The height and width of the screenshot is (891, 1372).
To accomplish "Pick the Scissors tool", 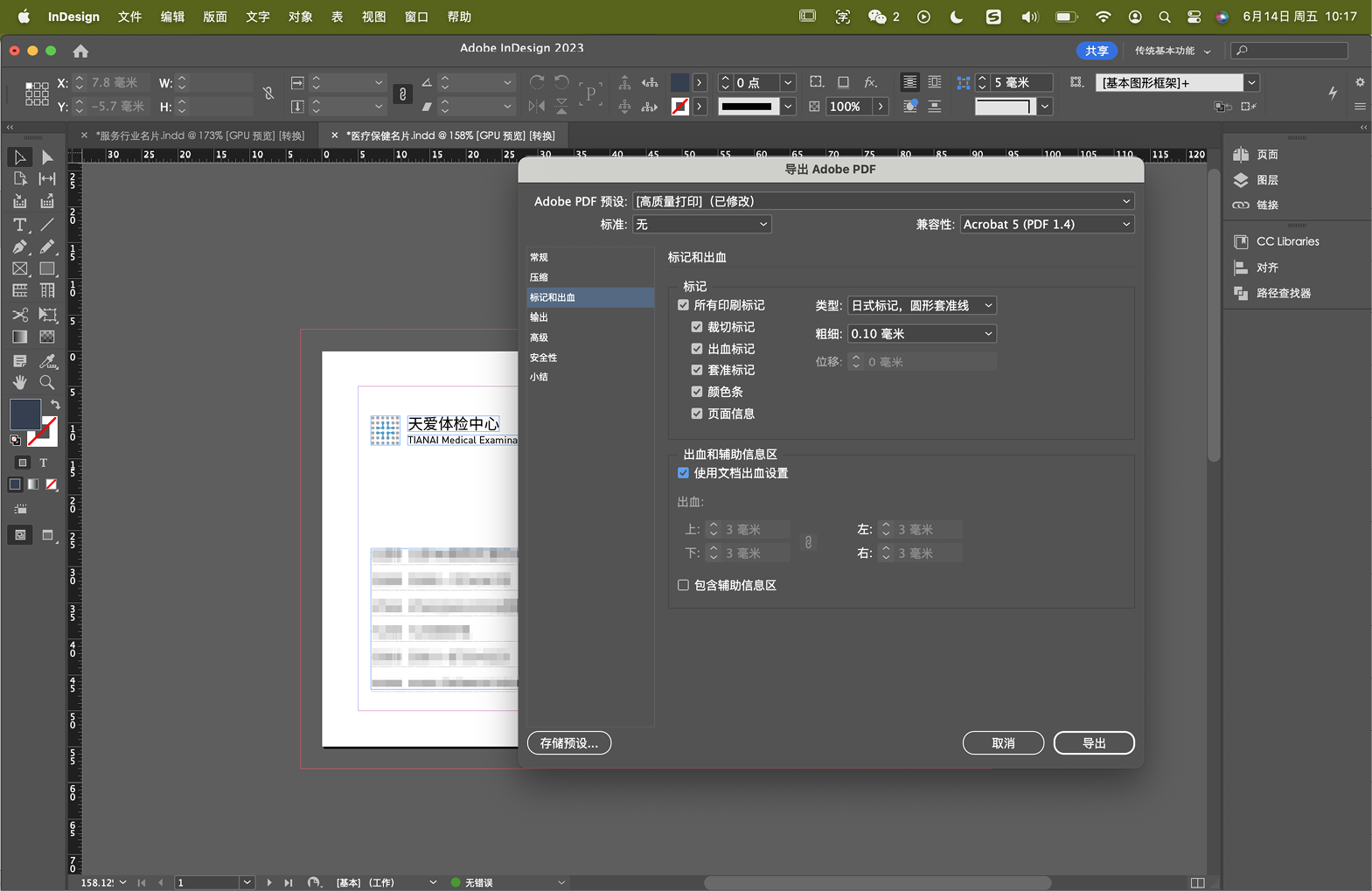I will tap(19, 315).
